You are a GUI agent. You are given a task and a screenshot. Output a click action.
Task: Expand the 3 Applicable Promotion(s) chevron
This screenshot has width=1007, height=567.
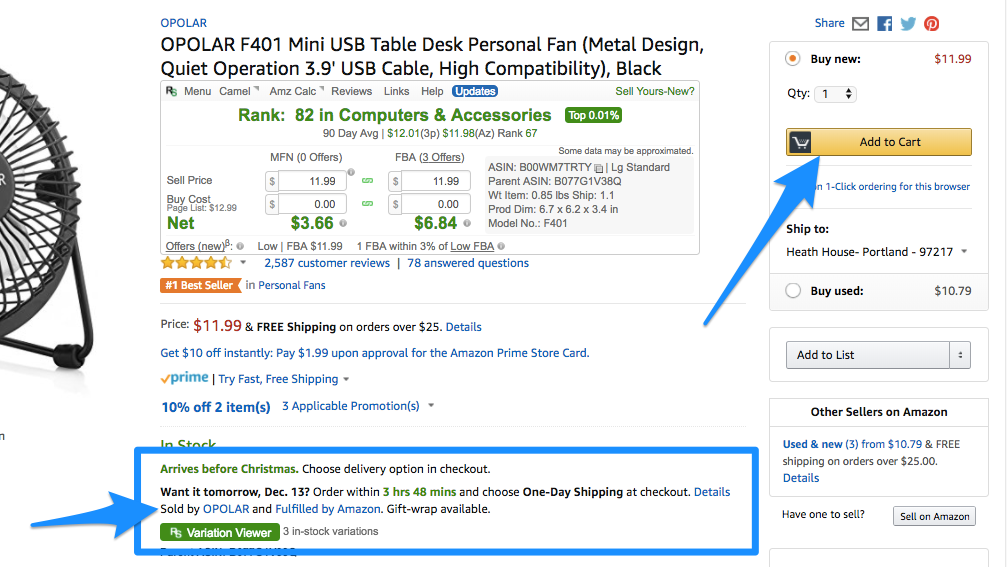tap(431, 405)
